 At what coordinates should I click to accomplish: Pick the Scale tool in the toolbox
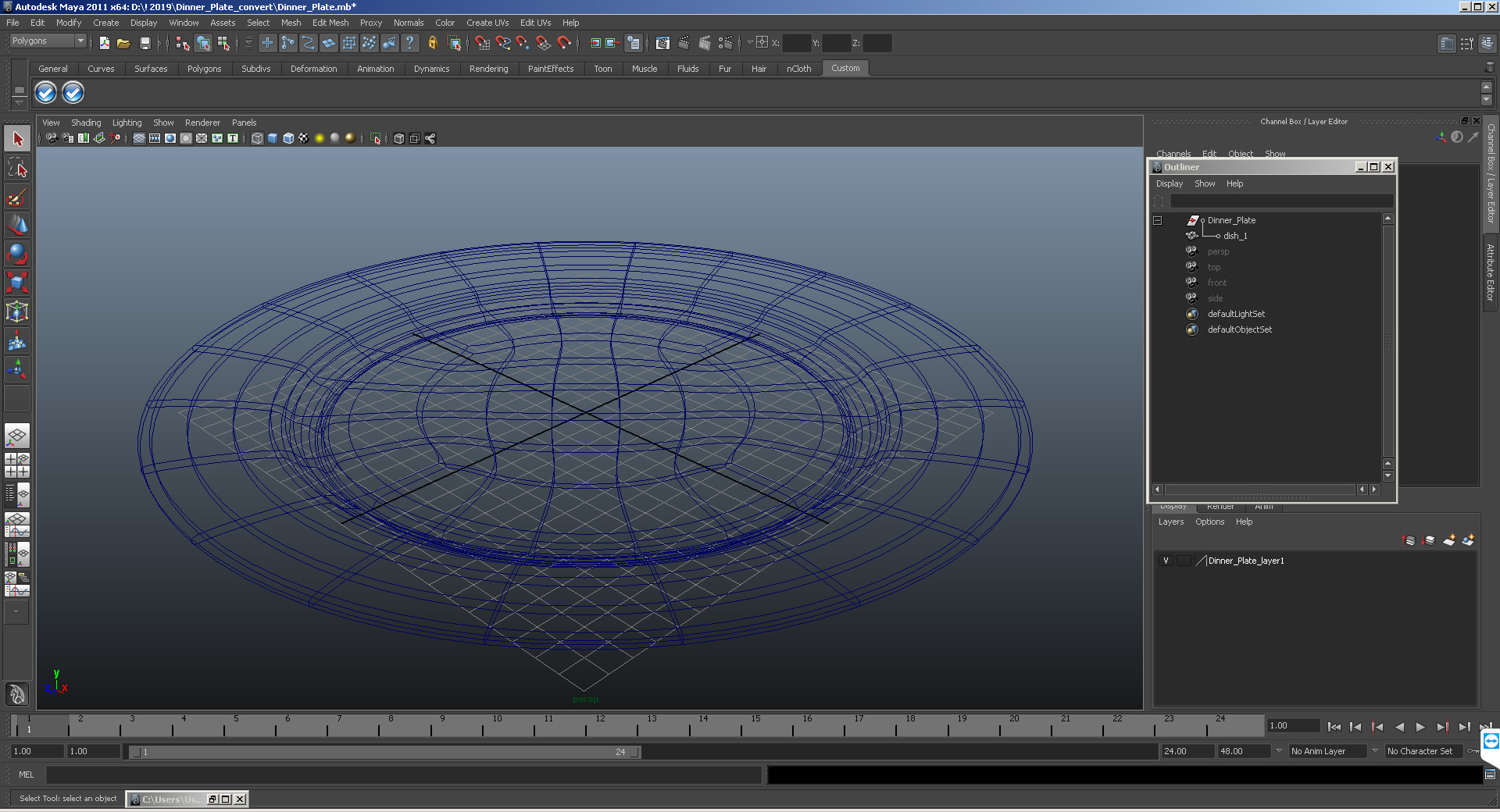pos(17,282)
